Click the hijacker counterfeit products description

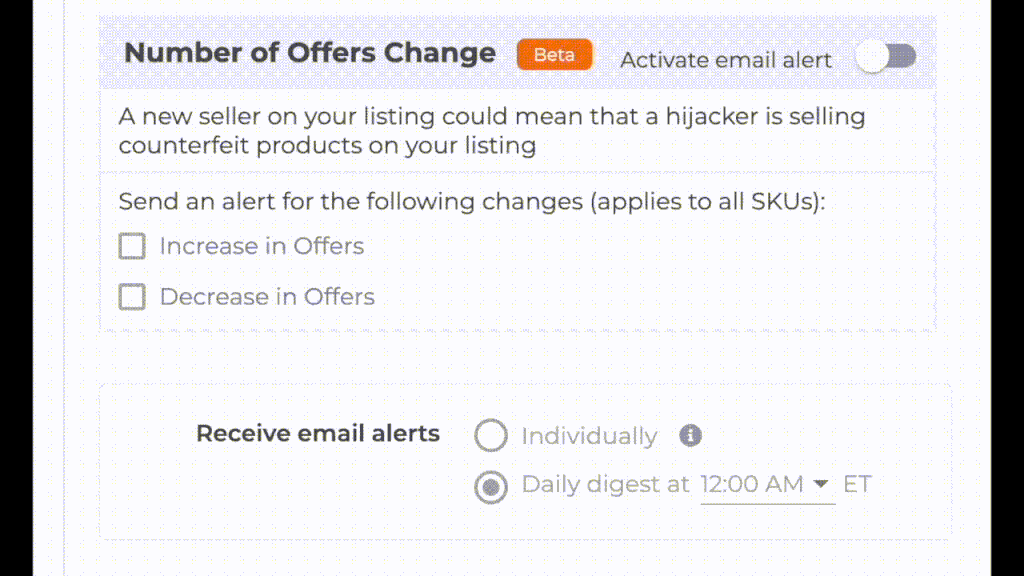[491, 131]
